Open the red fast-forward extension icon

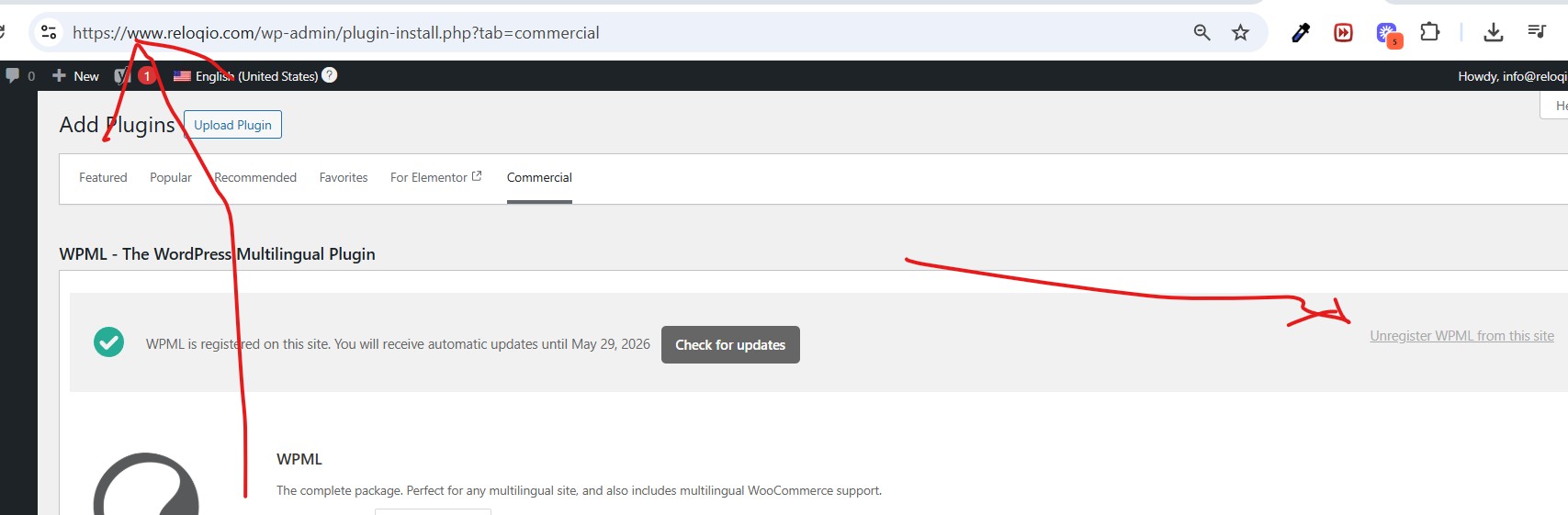1343,33
